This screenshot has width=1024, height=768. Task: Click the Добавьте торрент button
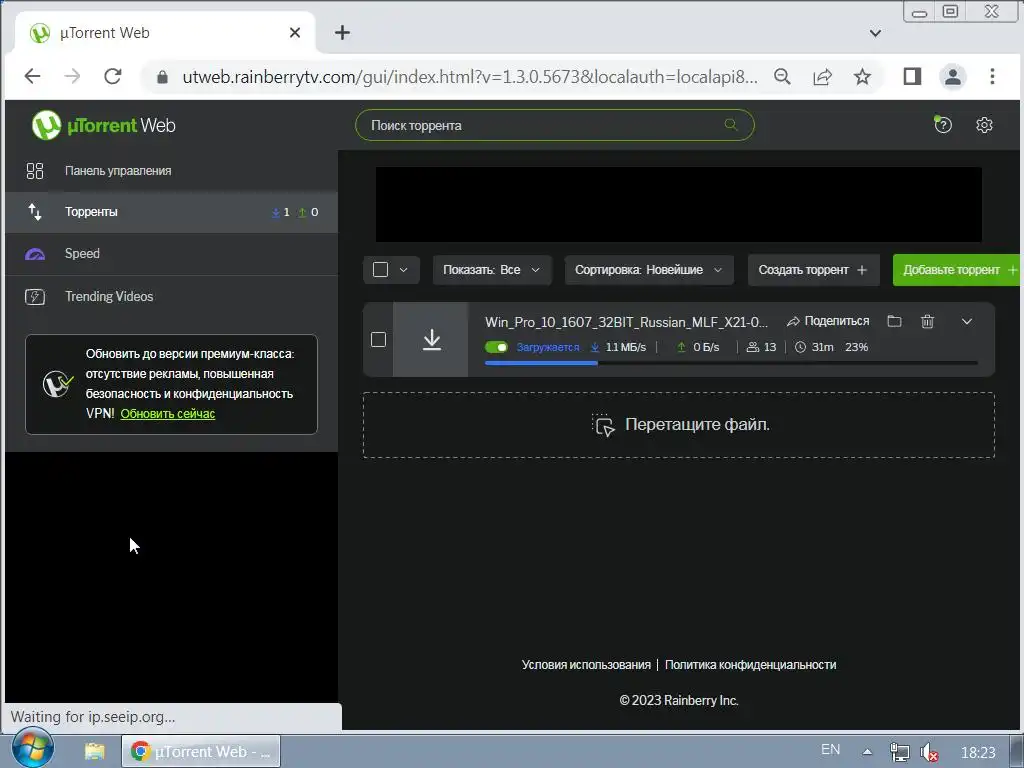click(957, 270)
